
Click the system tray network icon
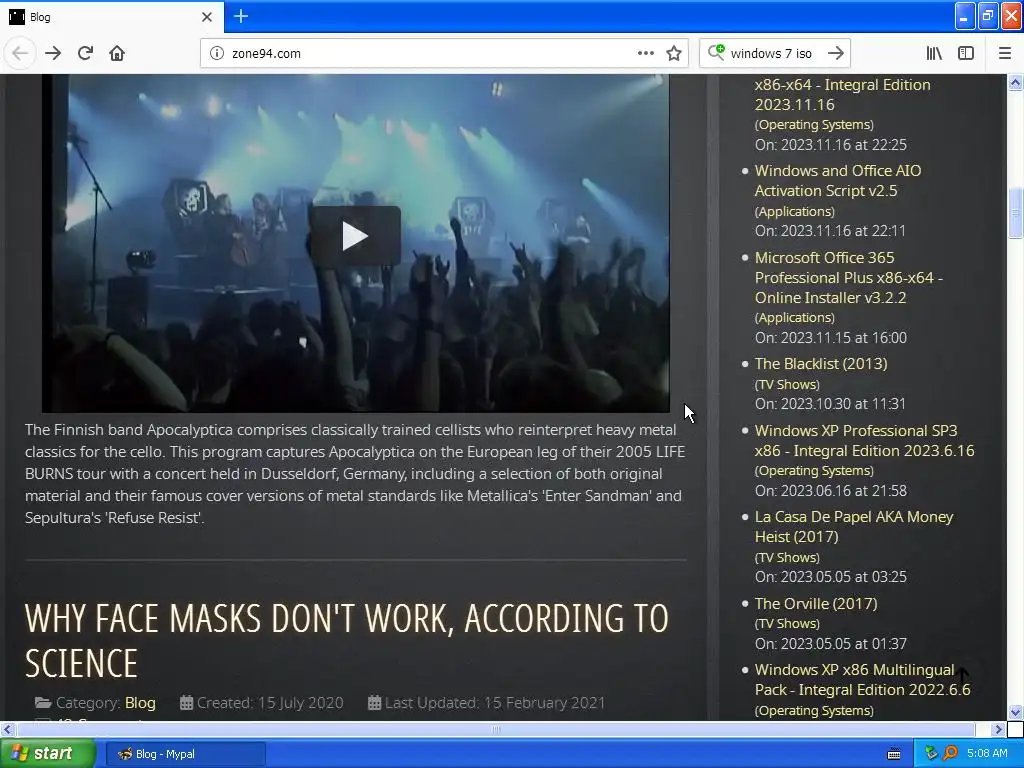(x=931, y=754)
